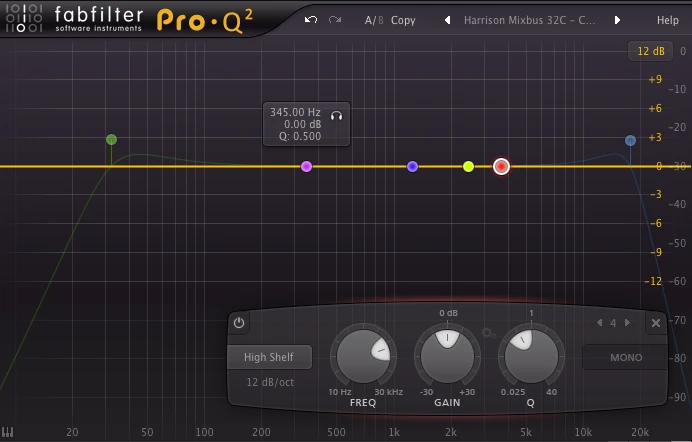
Task: Open the High Shelf filter shape dropdown
Action: [x=269, y=357]
